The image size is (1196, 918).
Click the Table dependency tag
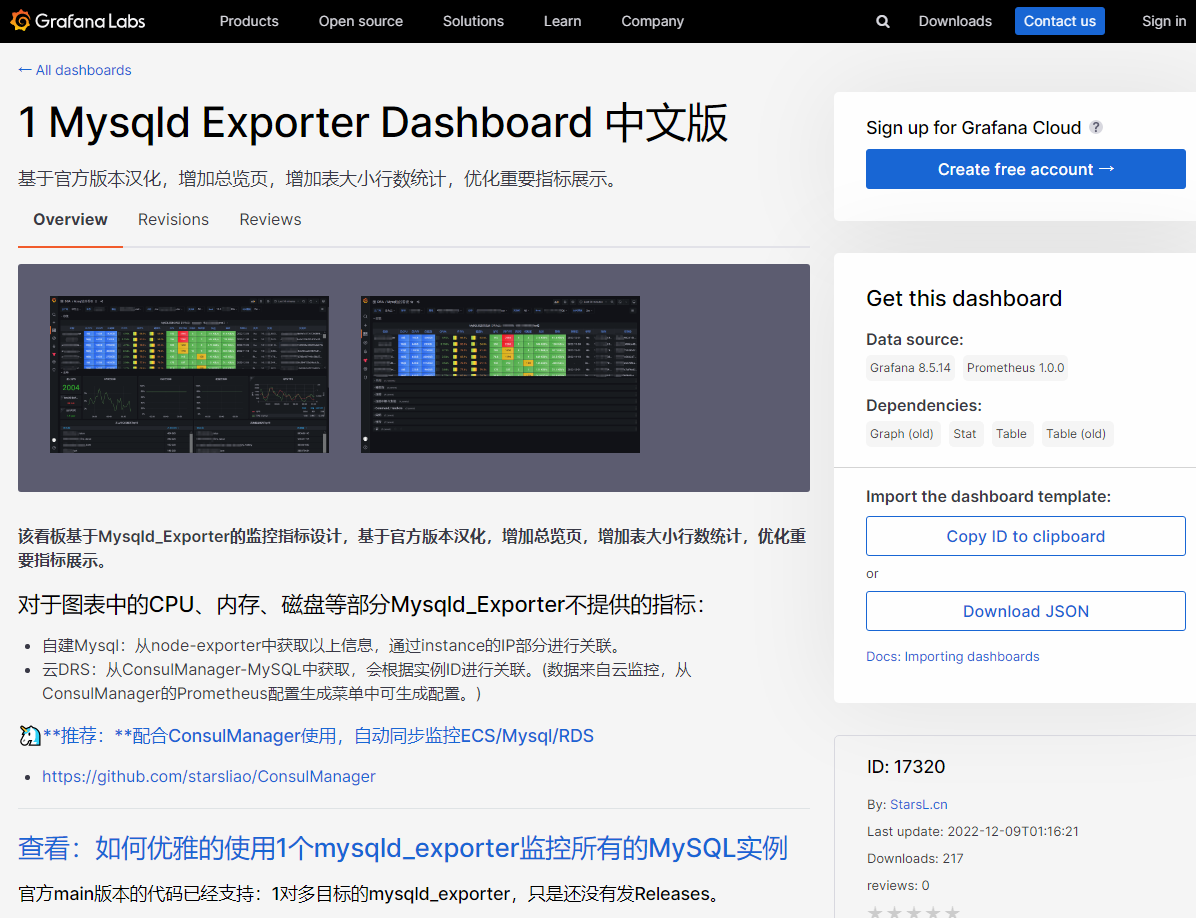click(1011, 434)
